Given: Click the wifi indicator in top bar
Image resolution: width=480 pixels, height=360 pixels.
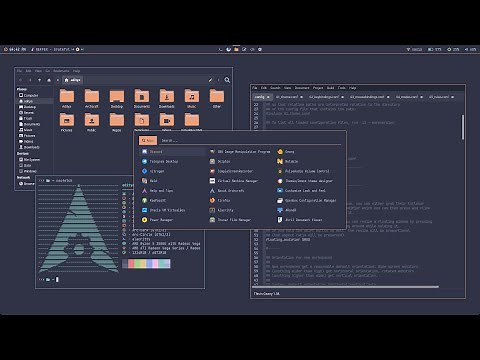Looking at the screenshot, I should pos(414,49).
